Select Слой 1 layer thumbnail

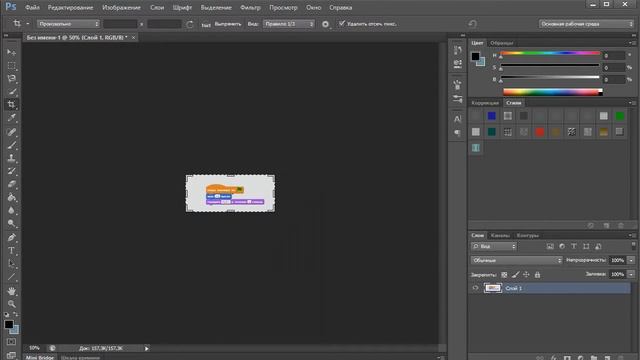point(493,288)
